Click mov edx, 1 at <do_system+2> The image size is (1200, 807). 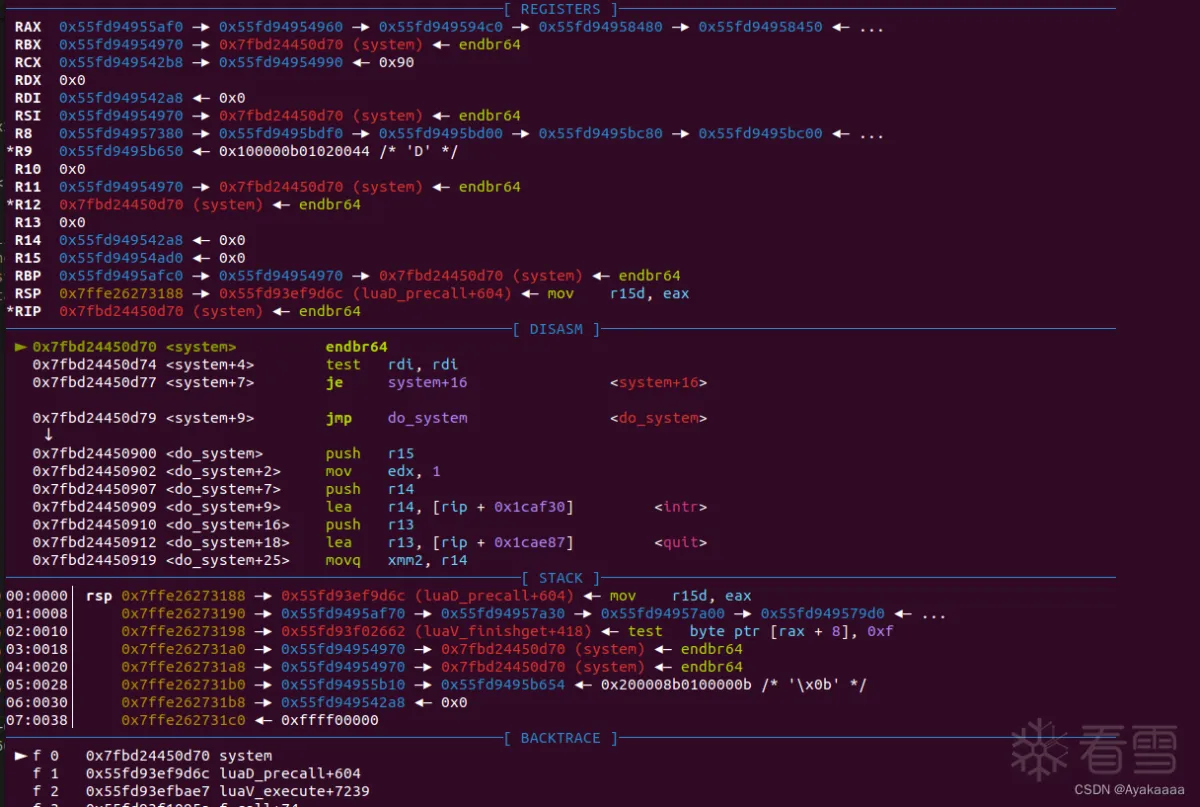coord(383,472)
